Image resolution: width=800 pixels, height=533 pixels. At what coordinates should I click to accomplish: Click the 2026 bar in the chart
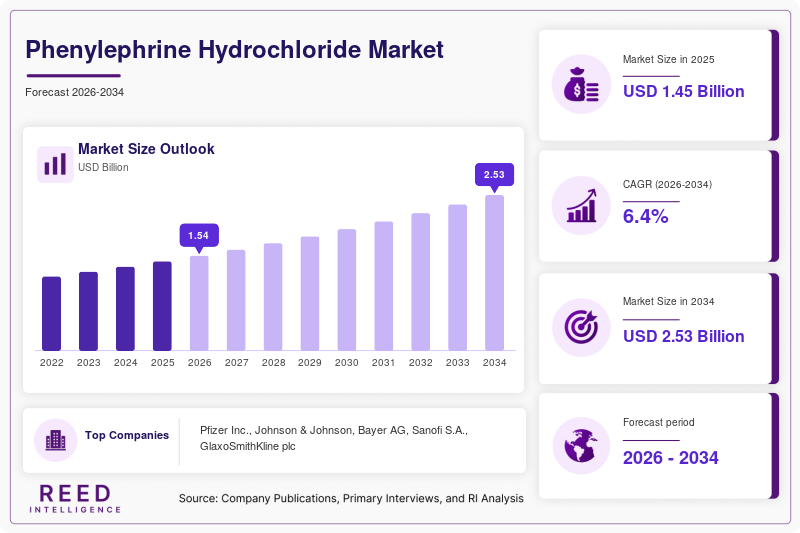[x=199, y=303]
